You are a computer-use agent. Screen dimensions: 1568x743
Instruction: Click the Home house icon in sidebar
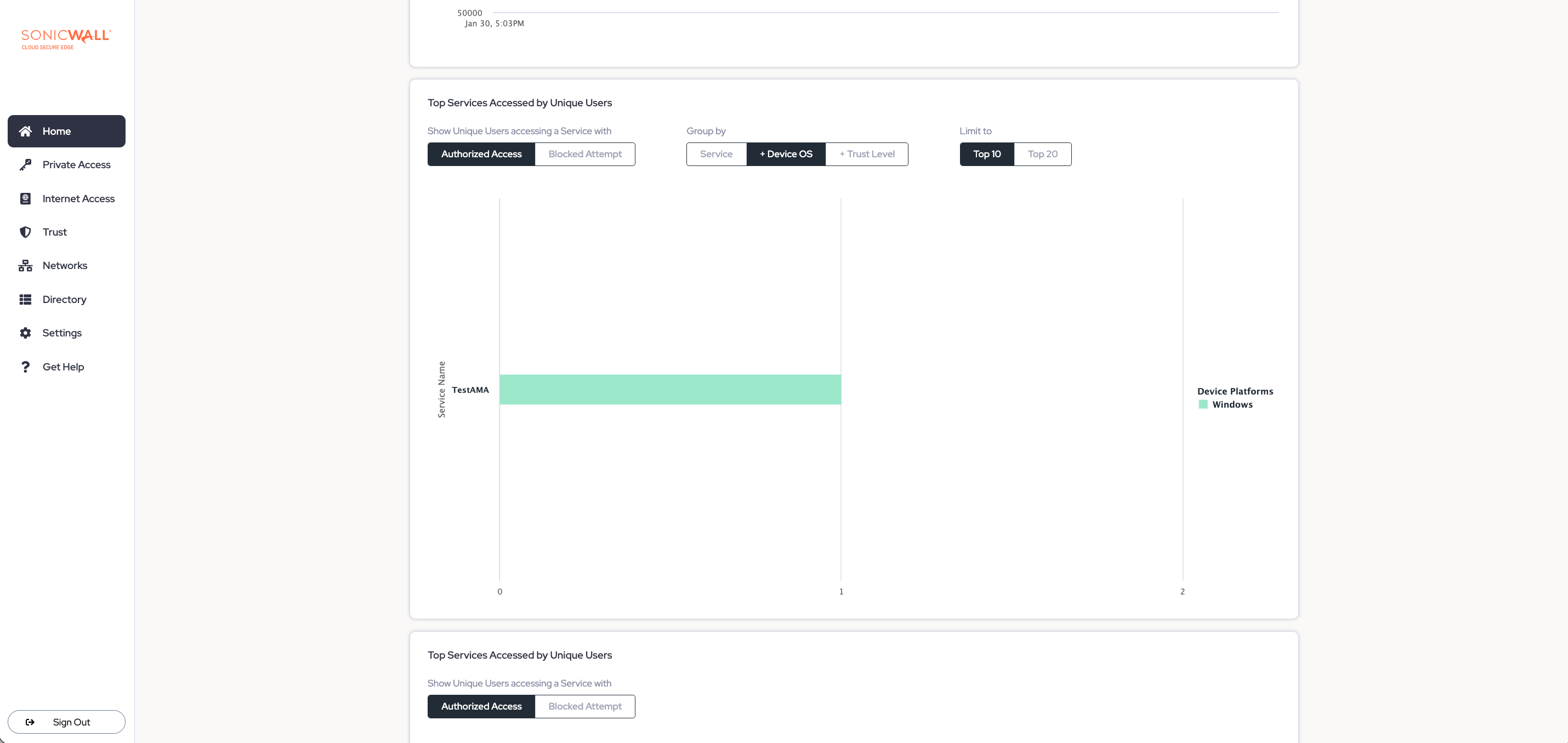[x=25, y=132]
